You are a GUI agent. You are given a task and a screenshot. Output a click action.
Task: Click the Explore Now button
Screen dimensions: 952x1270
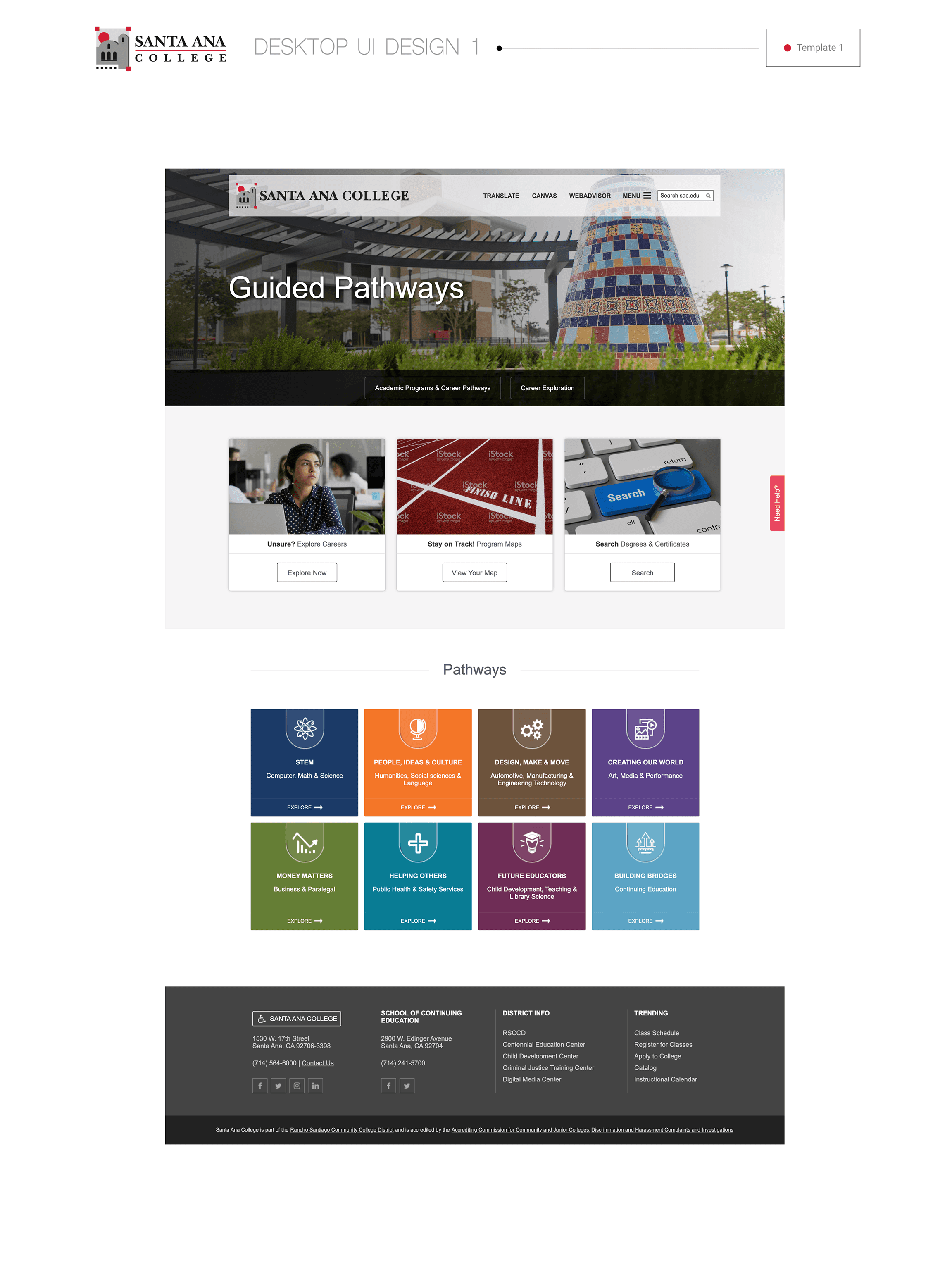[307, 573]
